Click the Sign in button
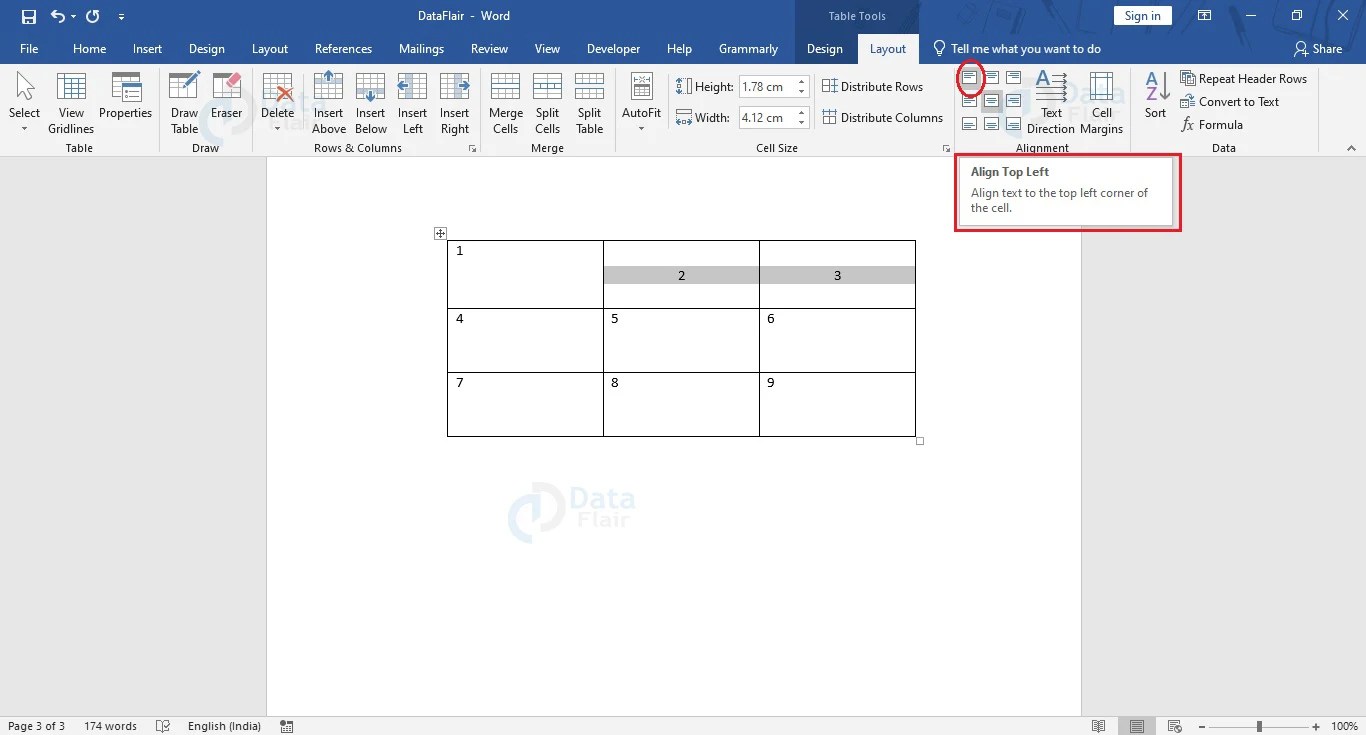This screenshot has width=1366, height=735. coord(1140,15)
